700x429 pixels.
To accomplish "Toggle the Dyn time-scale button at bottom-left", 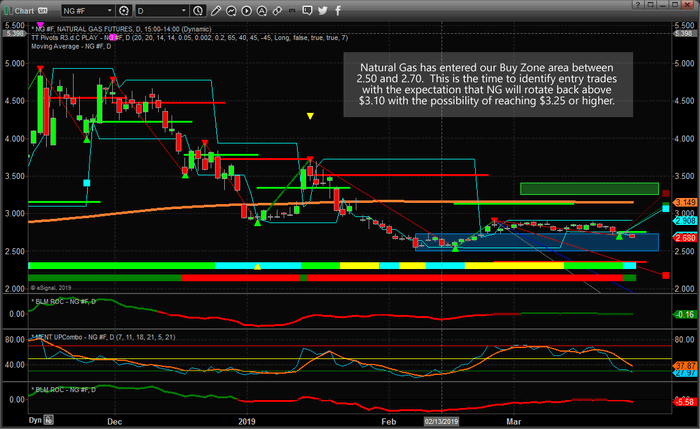I will point(36,423).
